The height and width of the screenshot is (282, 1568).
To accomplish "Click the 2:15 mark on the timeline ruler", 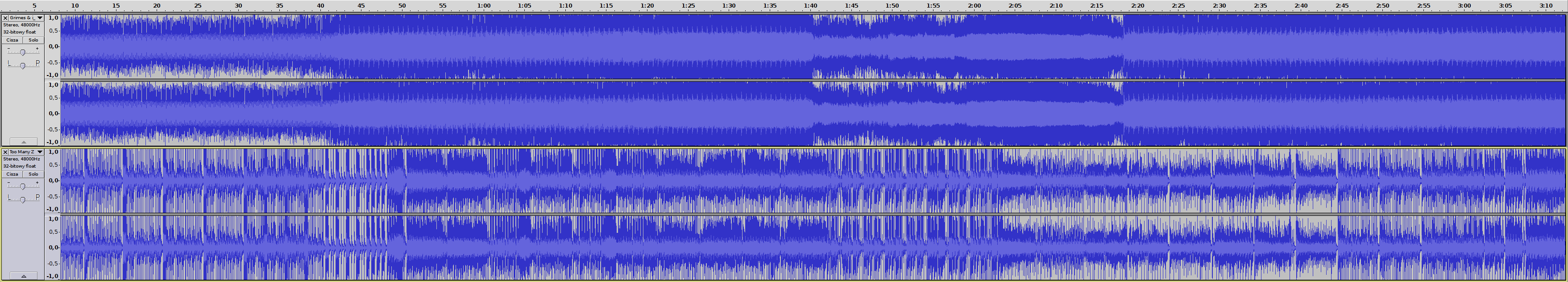I will [1096, 5].
